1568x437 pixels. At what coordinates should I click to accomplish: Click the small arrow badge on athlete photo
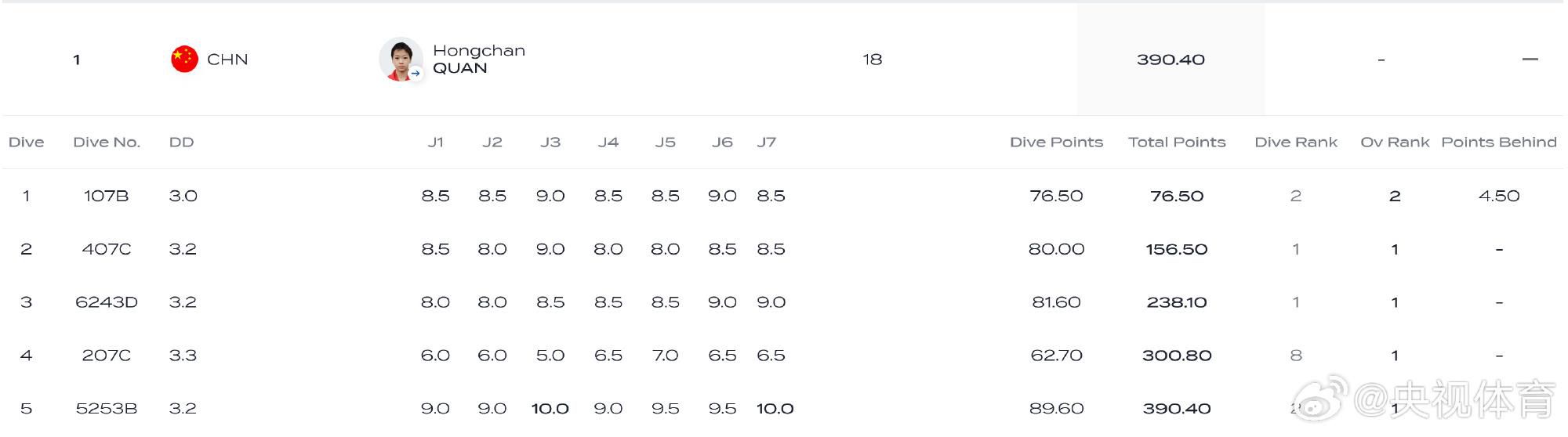click(416, 74)
